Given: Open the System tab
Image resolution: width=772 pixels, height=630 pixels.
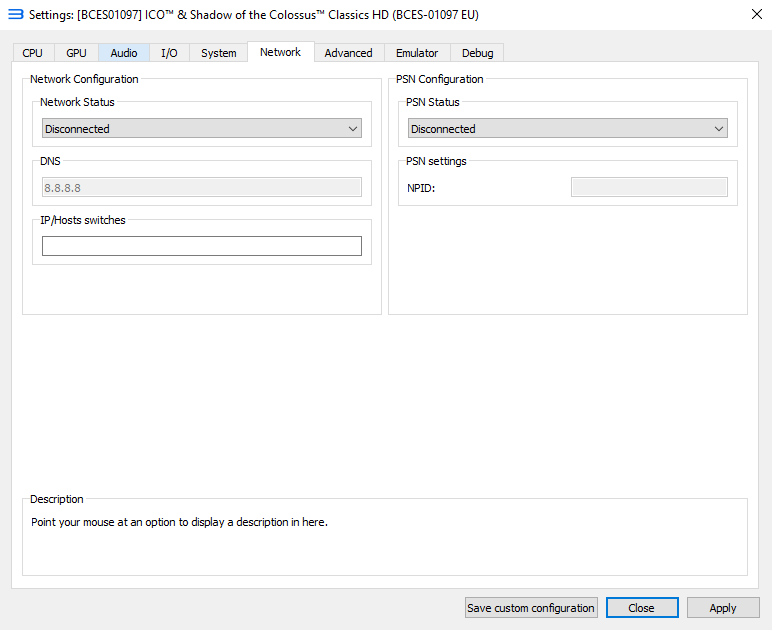Looking at the screenshot, I should 219,53.
